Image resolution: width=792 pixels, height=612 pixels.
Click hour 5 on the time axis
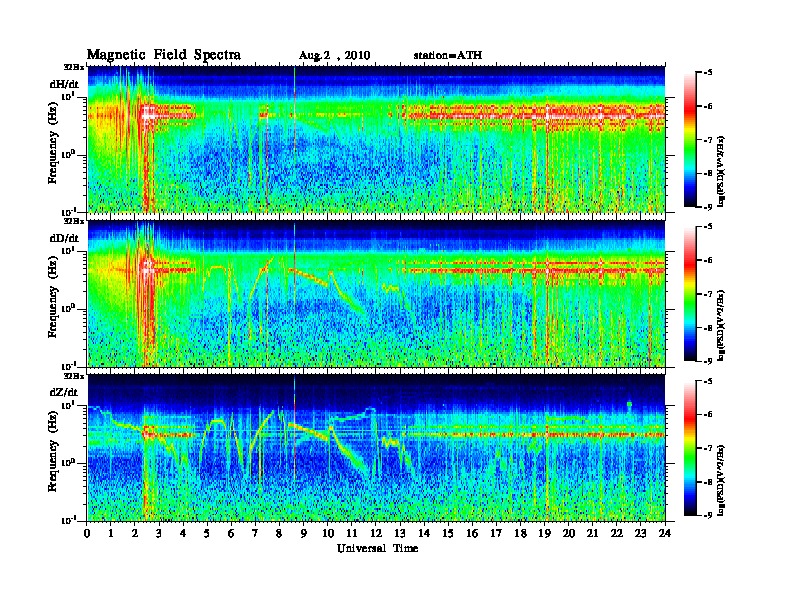pos(207,533)
